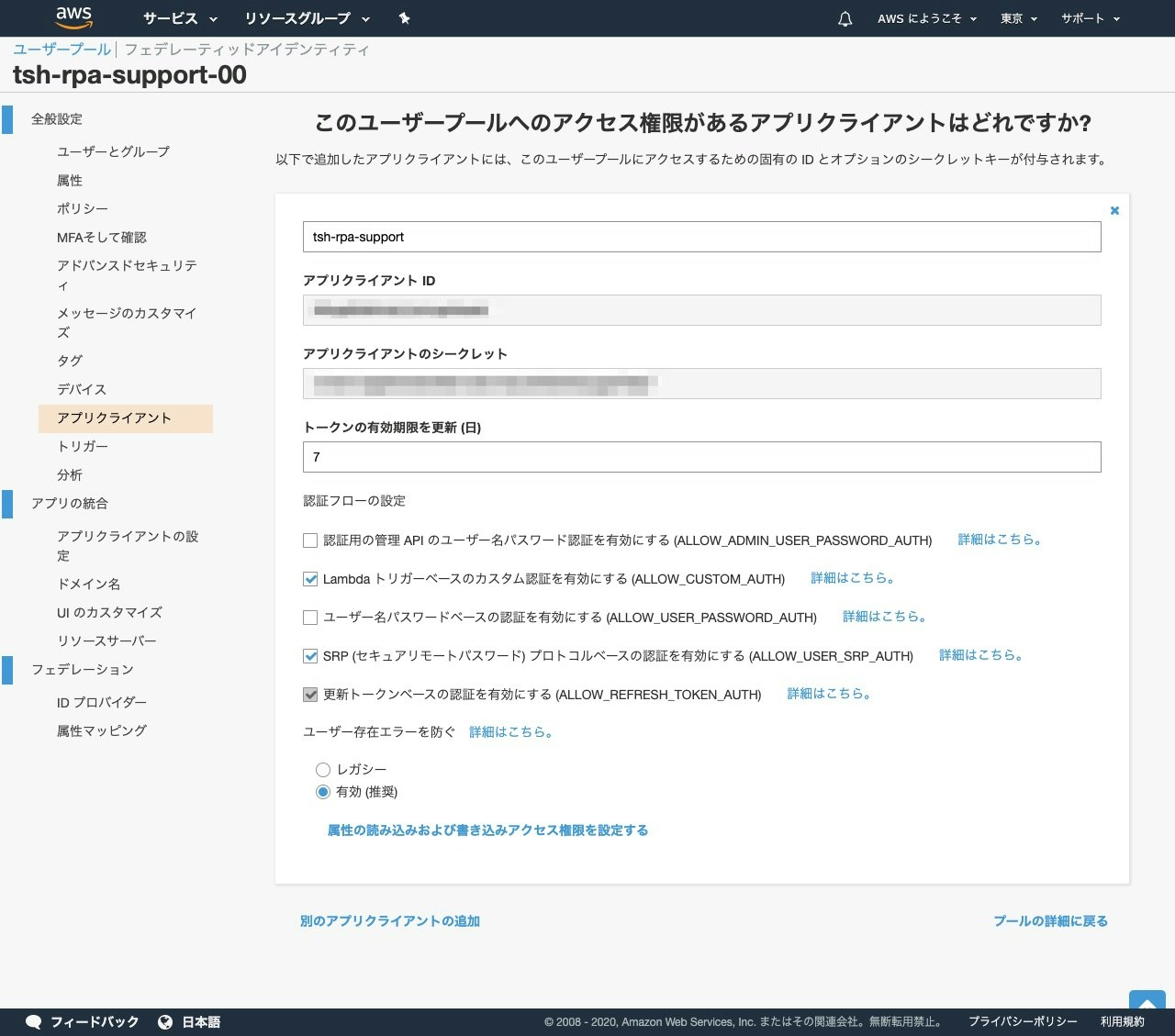Click the token expiry days field
Image resolution: width=1175 pixels, height=1036 pixels.
click(x=702, y=457)
